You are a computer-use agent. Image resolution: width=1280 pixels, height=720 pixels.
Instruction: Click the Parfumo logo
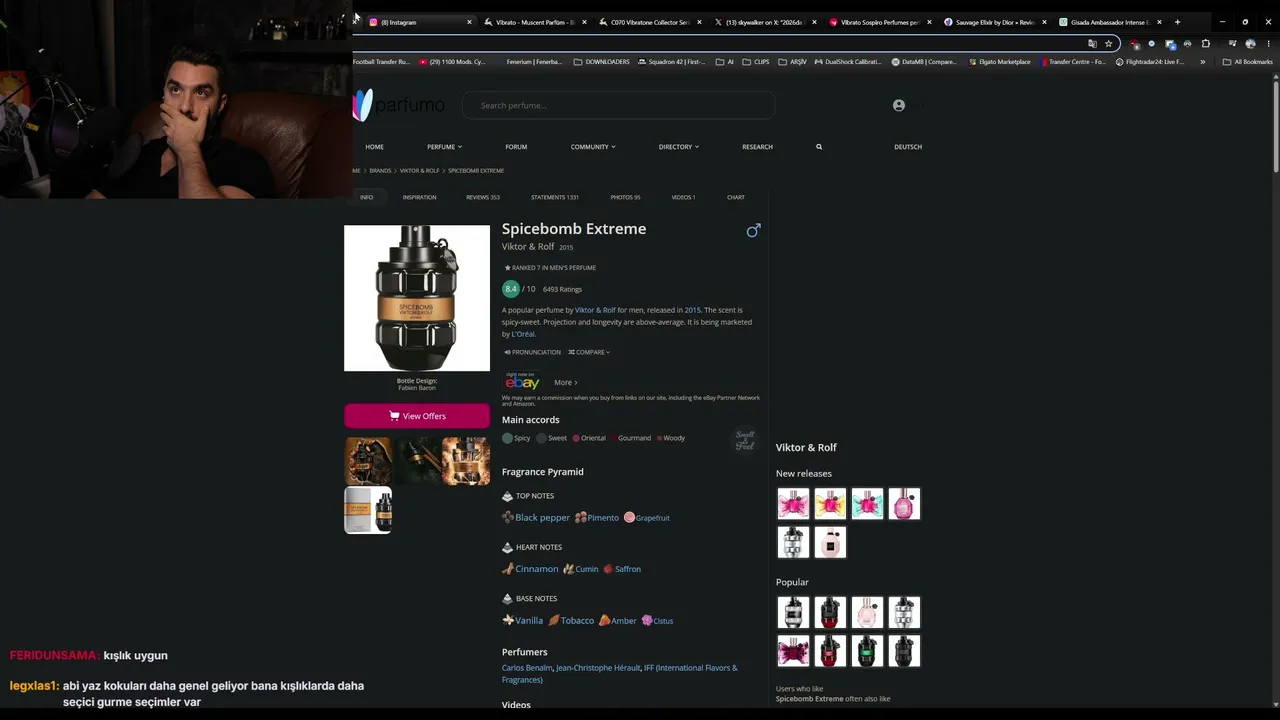pos(398,104)
